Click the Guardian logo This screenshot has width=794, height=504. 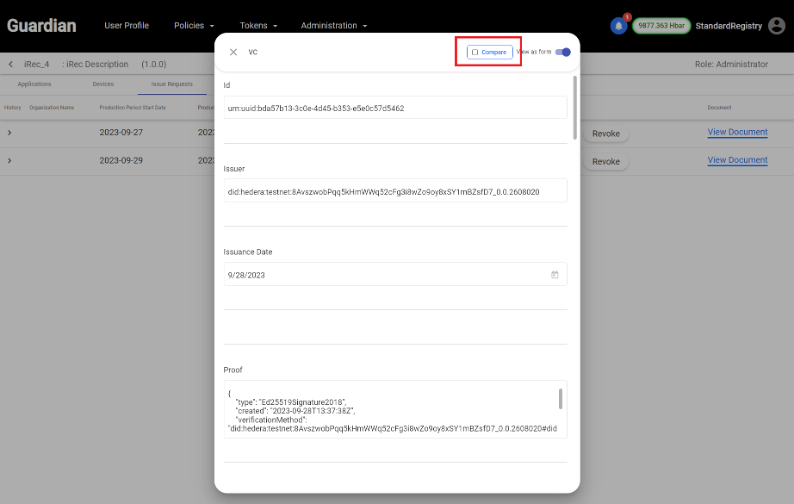point(42,25)
